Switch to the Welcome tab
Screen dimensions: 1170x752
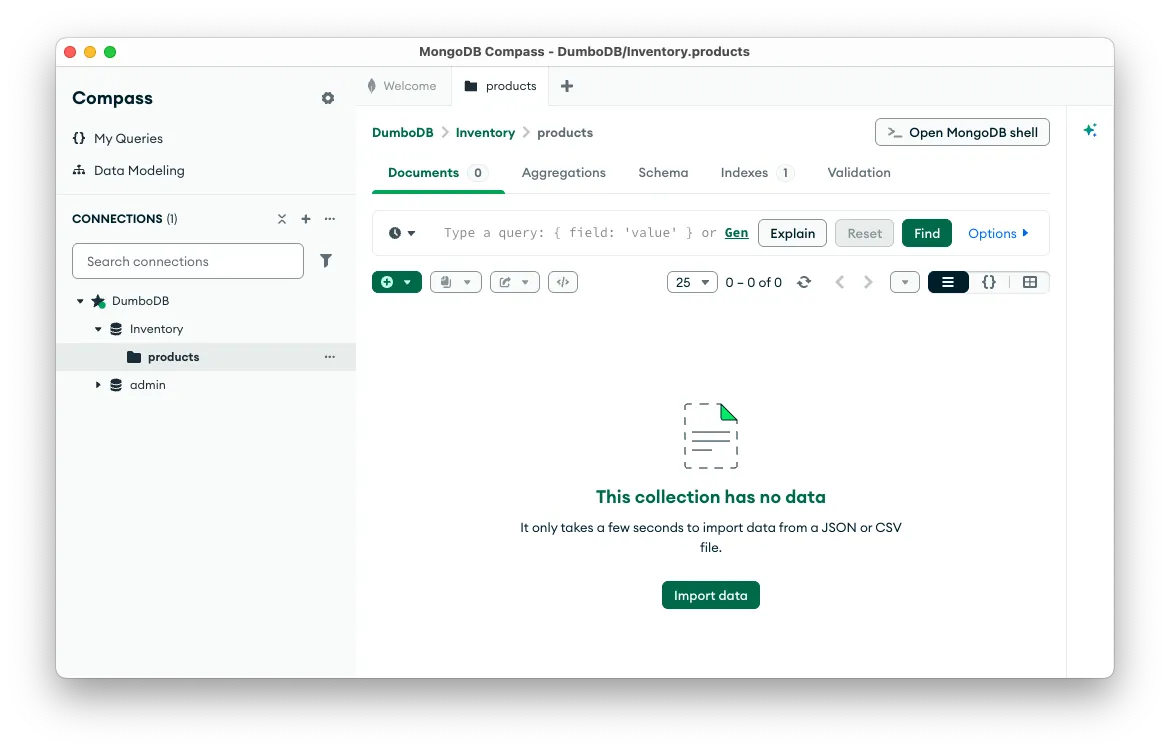coord(403,86)
